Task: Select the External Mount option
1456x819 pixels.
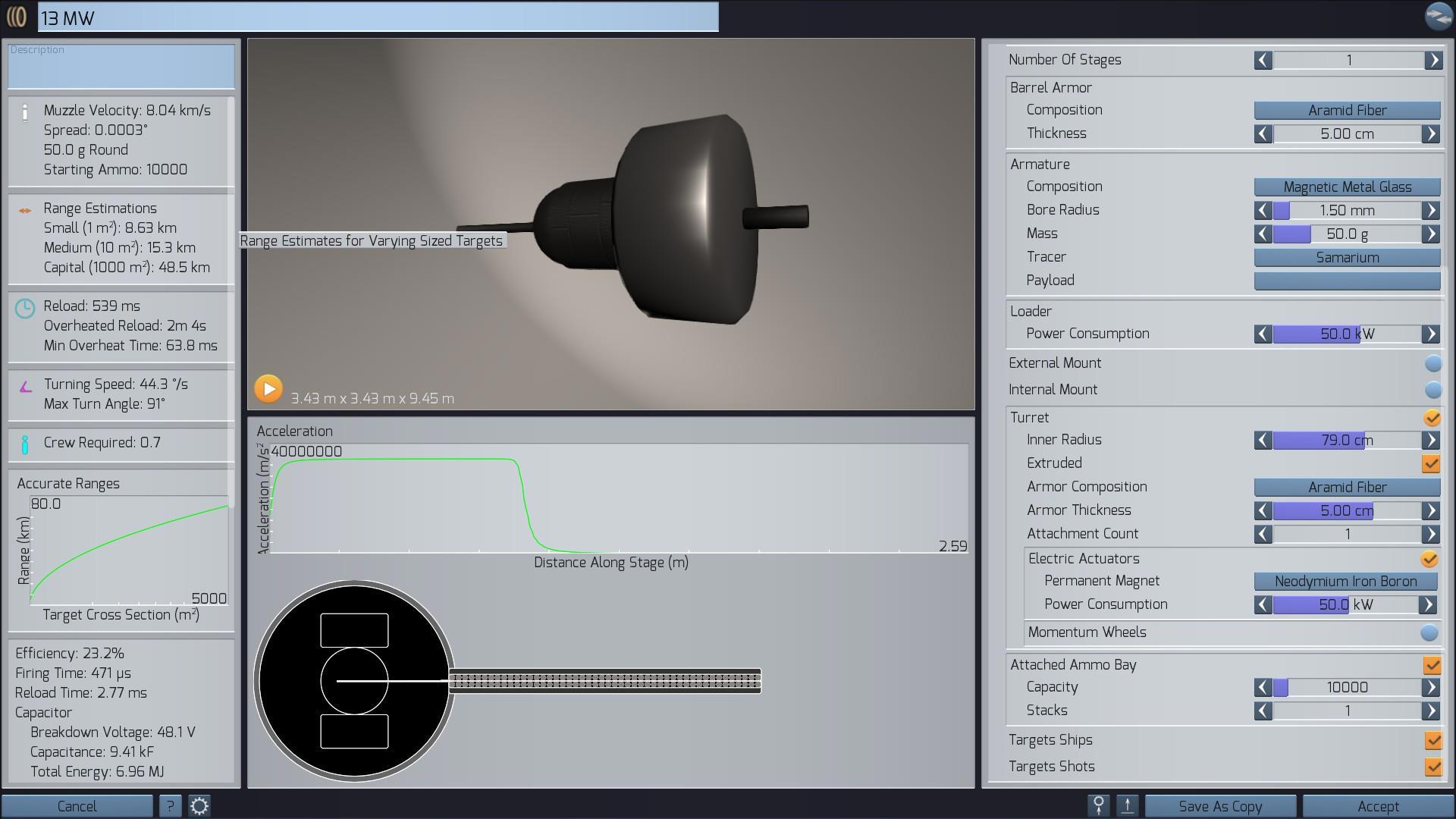Action: coord(1432,363)
